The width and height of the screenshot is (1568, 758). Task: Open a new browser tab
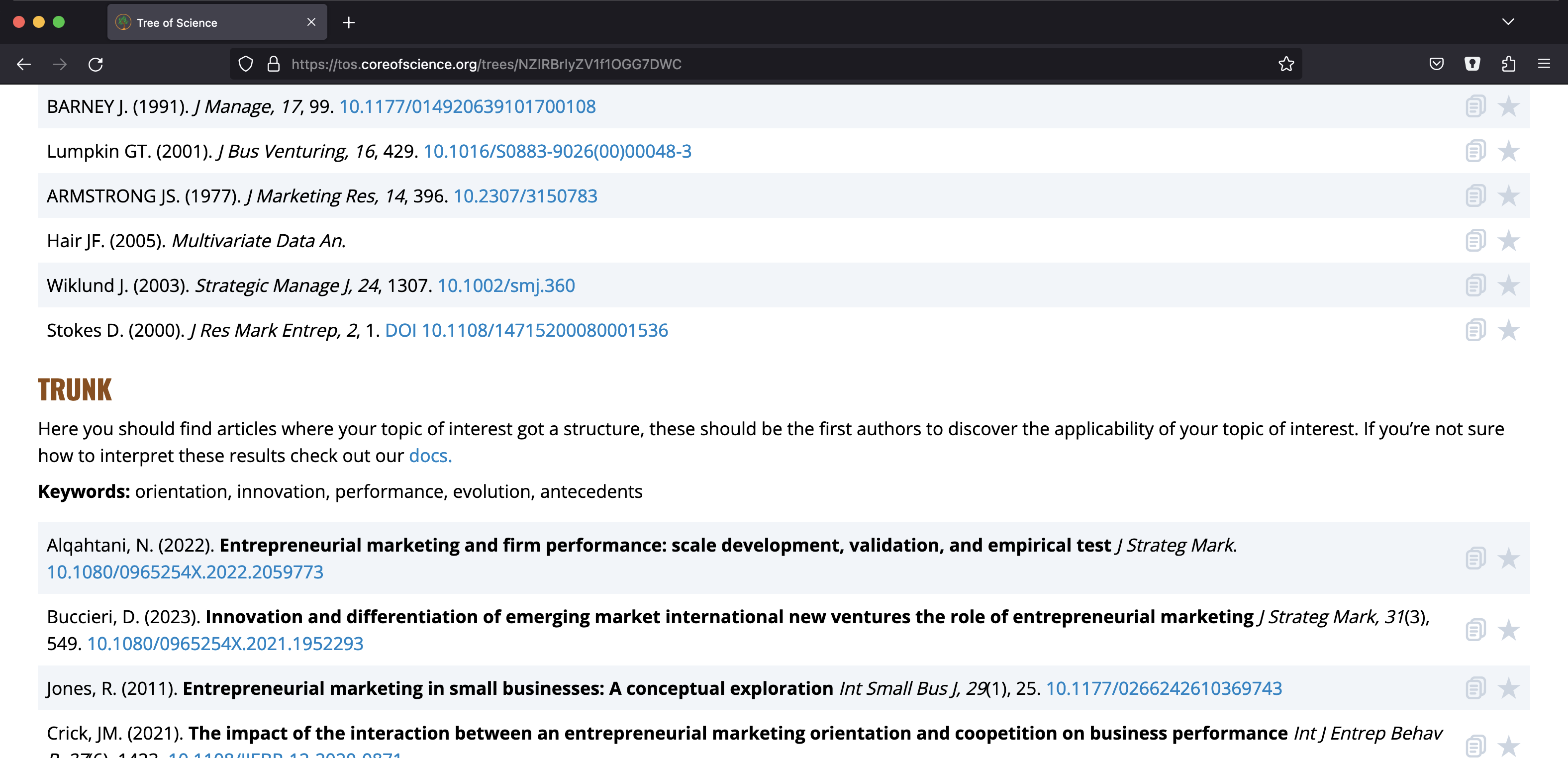click(x=349, y=22)
